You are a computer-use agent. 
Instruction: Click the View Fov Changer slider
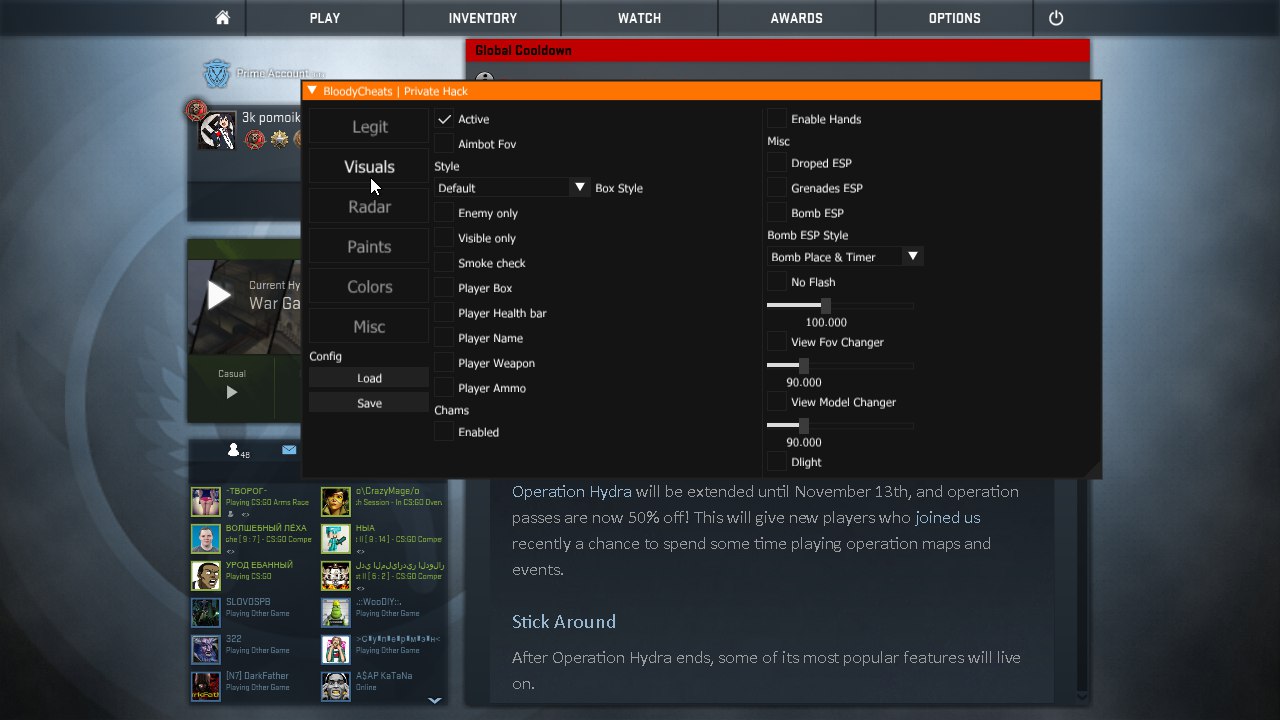(840, 365)
